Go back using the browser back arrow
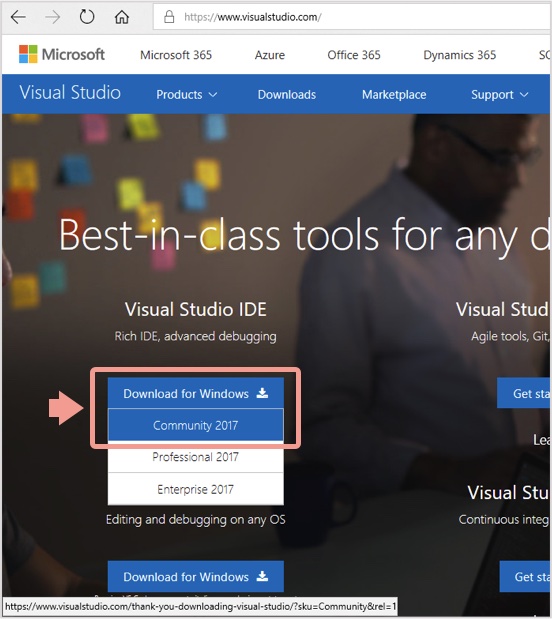The image size is (552, 619). click(x=18, y=17)
